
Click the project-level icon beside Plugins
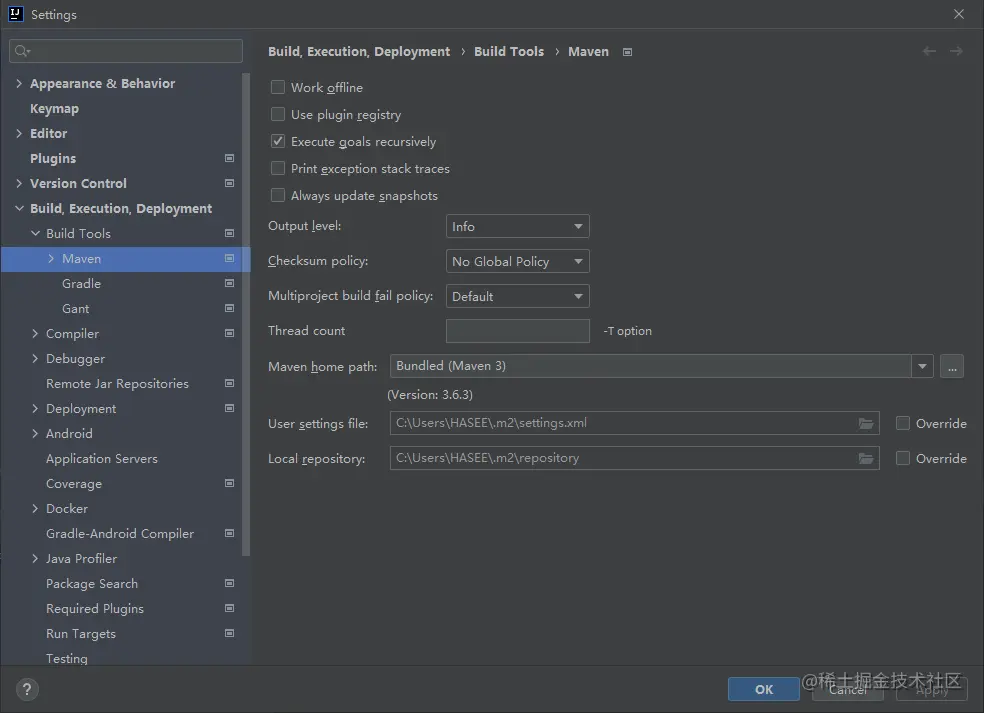click(x=229, y=158)
